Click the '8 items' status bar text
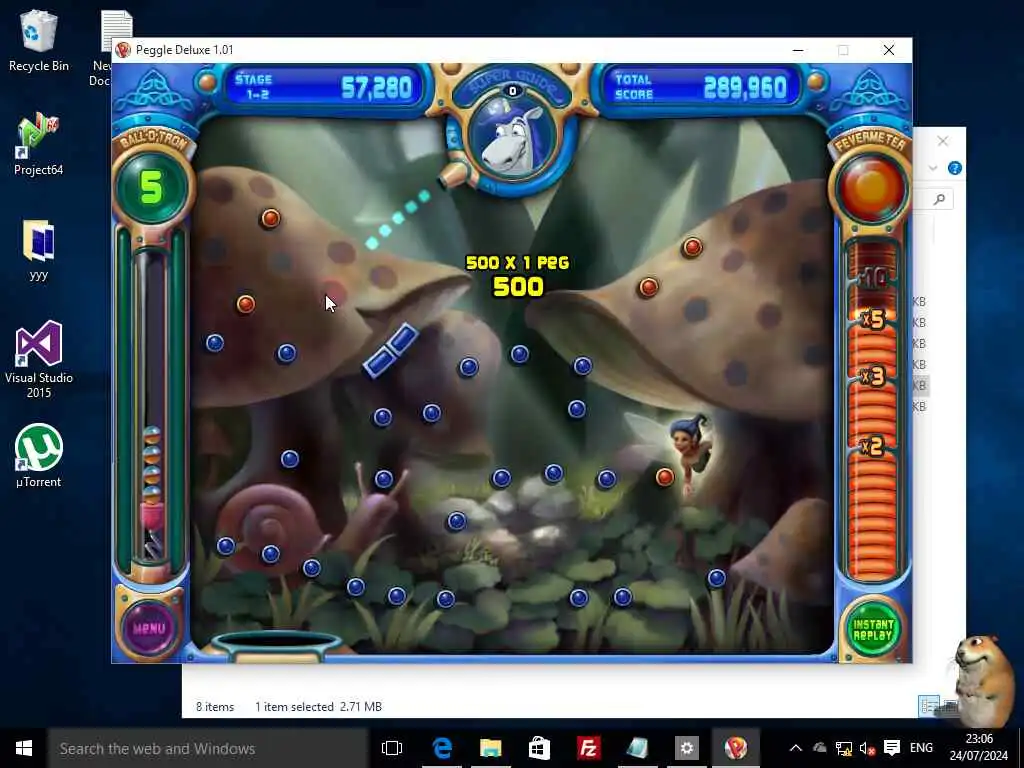Screen dimensions: 1024x768 215,707
